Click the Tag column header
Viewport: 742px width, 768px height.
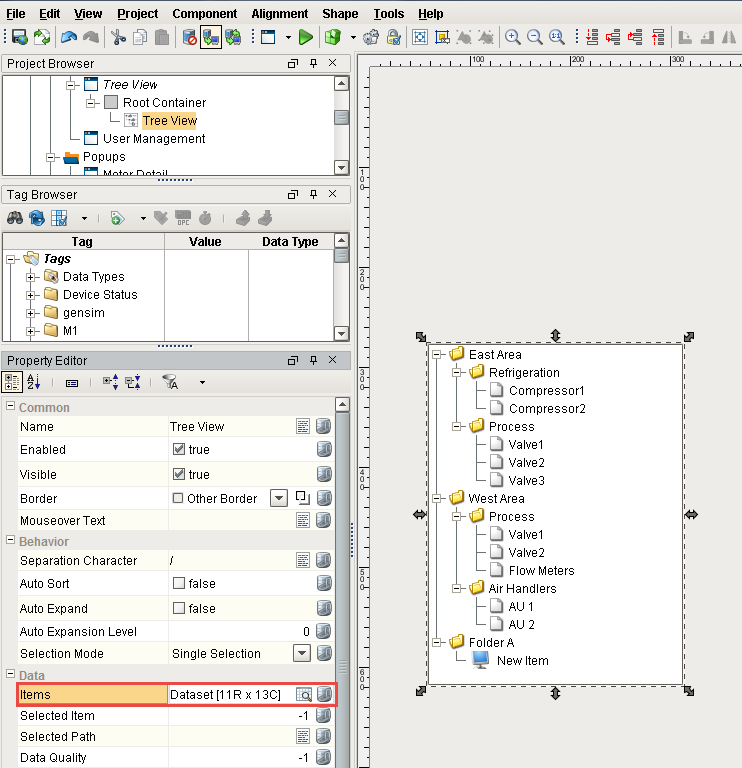pyautogui.click(x=82, y=241)
